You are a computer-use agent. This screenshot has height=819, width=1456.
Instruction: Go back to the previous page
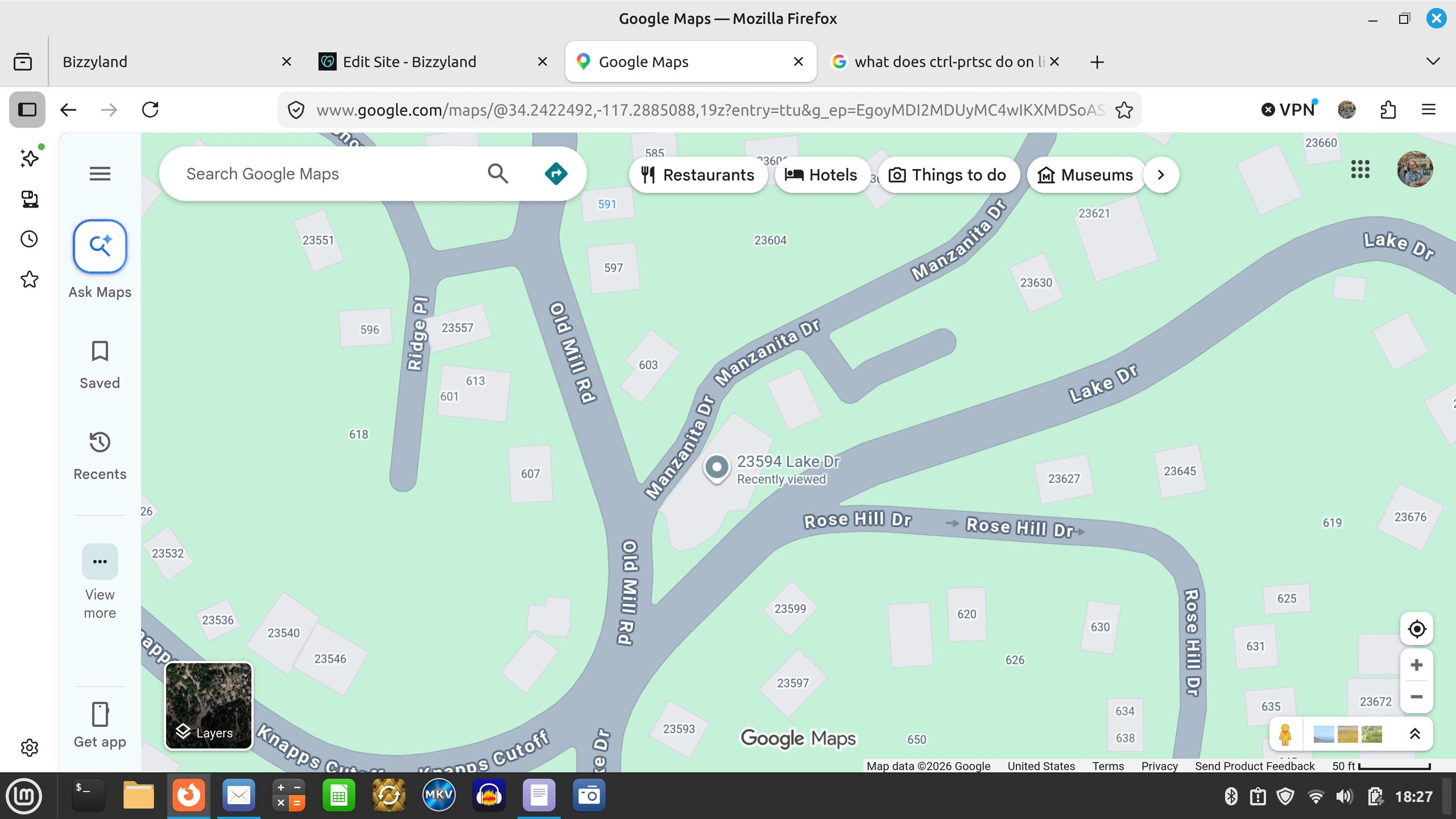[68, 109]
